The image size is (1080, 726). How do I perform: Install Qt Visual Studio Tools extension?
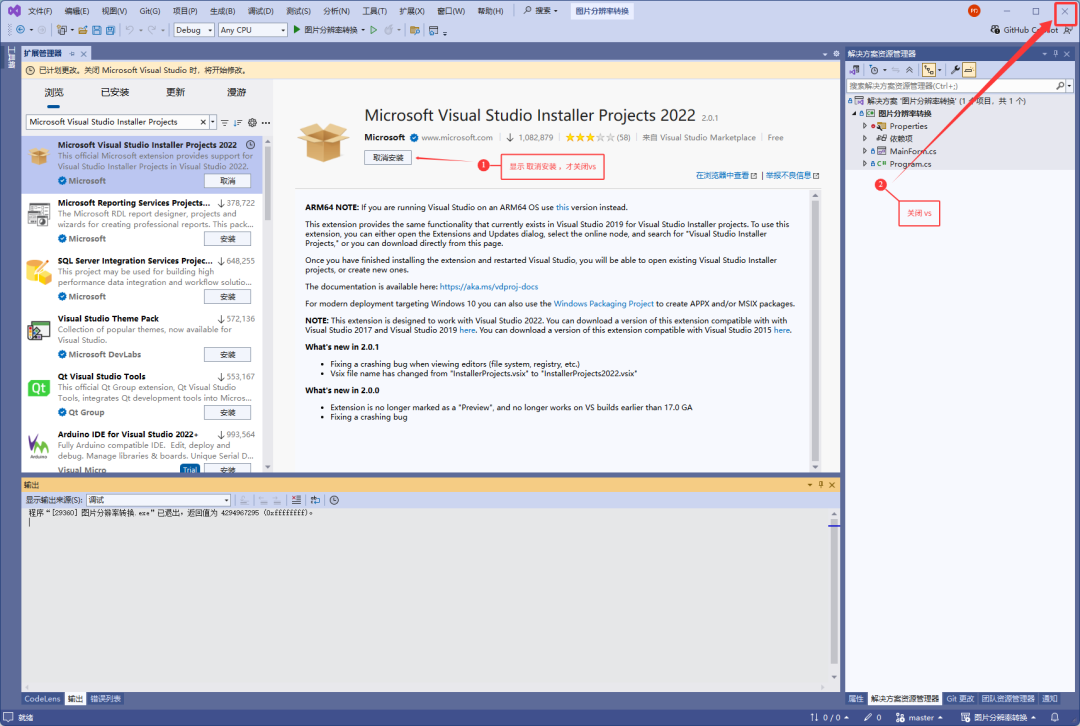[x=227, y=413]
